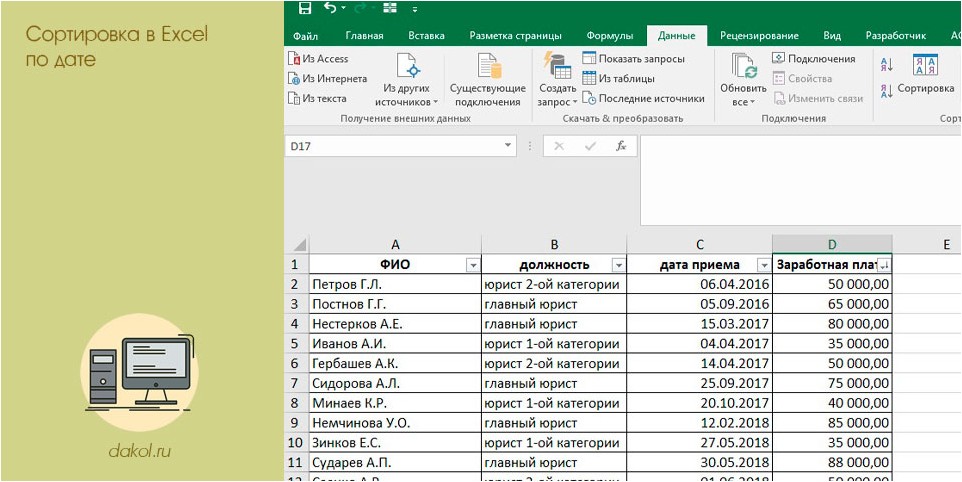Click date cell 14.04.2017
Screen dimensions: 962x482
coord(699,364)
